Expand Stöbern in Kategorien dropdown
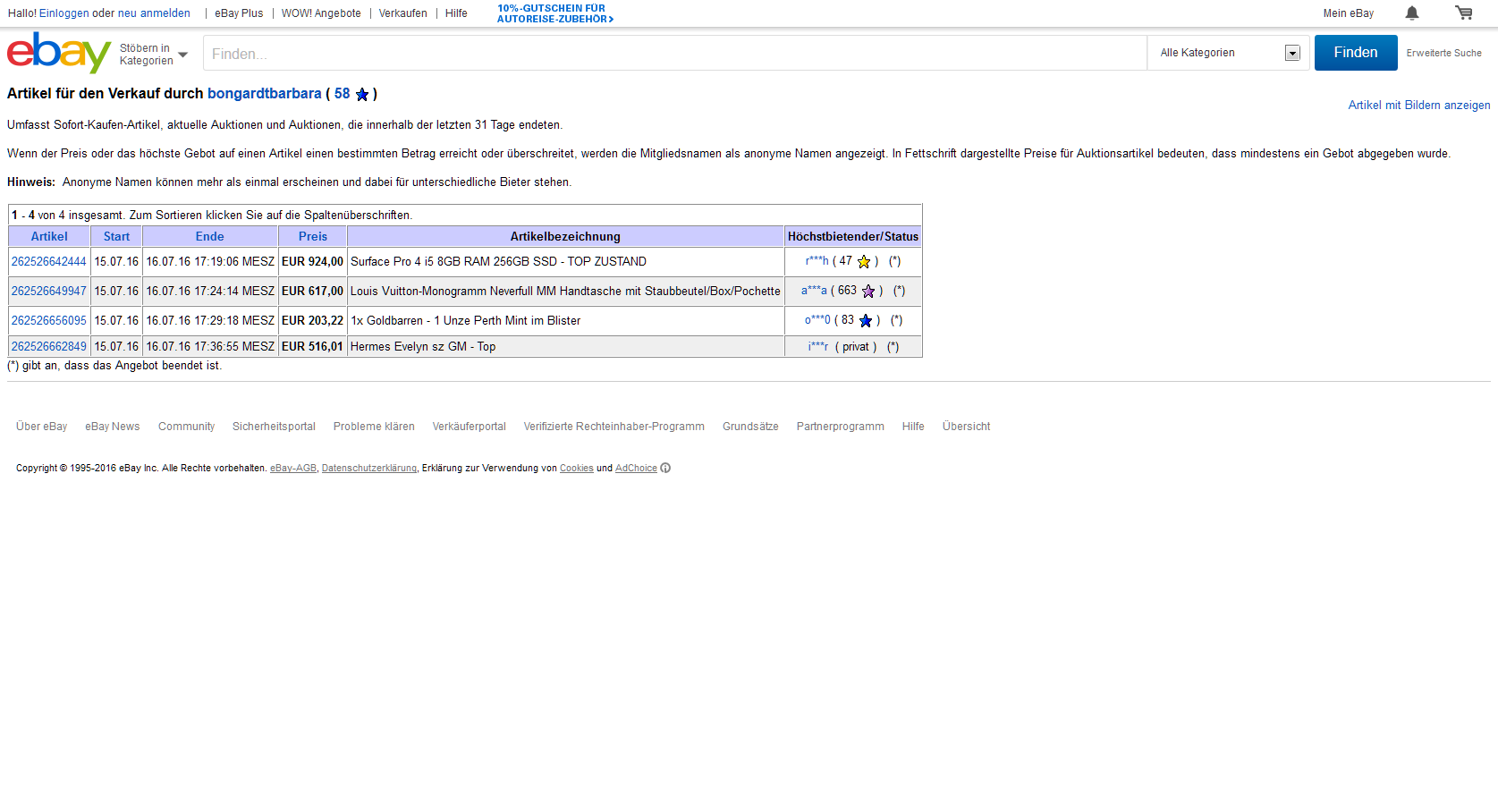The width and height of the screenshot is (1498, 812). (154, 55)
